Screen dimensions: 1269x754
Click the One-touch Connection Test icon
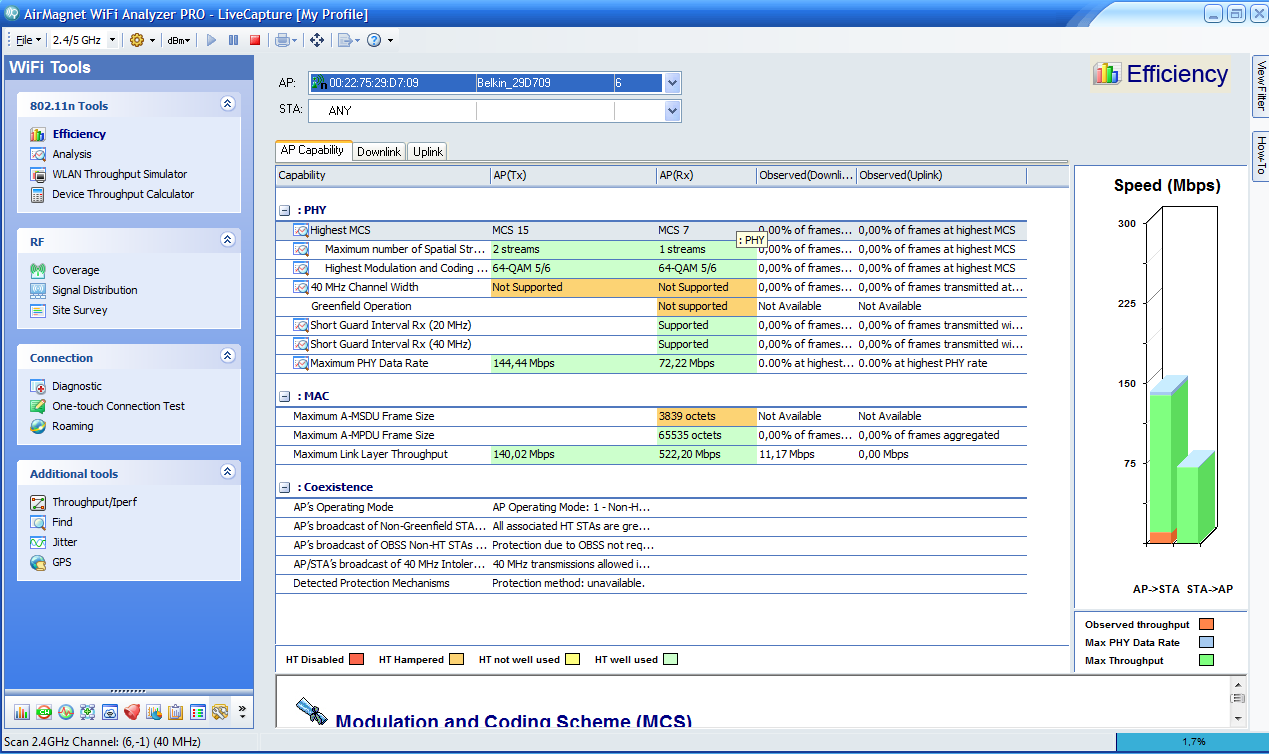38,406
